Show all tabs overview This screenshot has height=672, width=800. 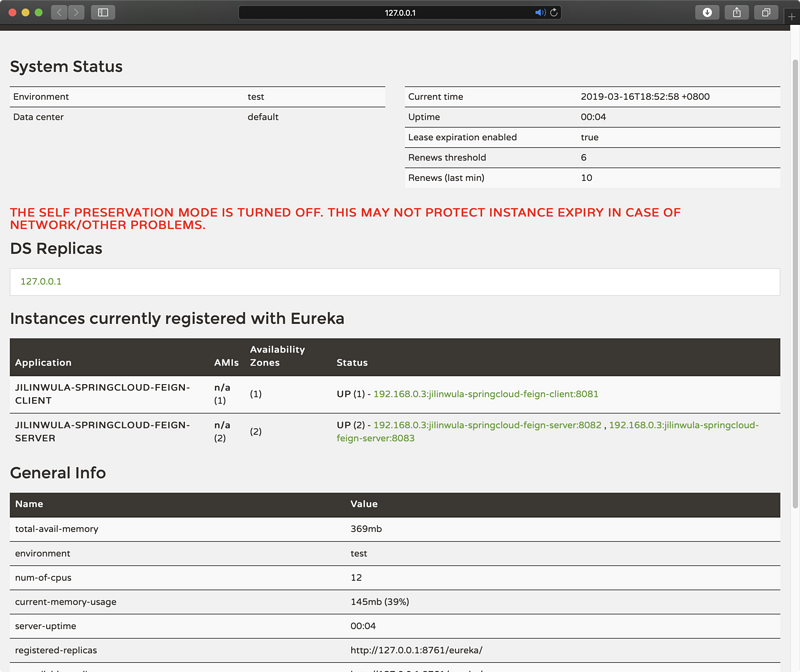point(766,12)
